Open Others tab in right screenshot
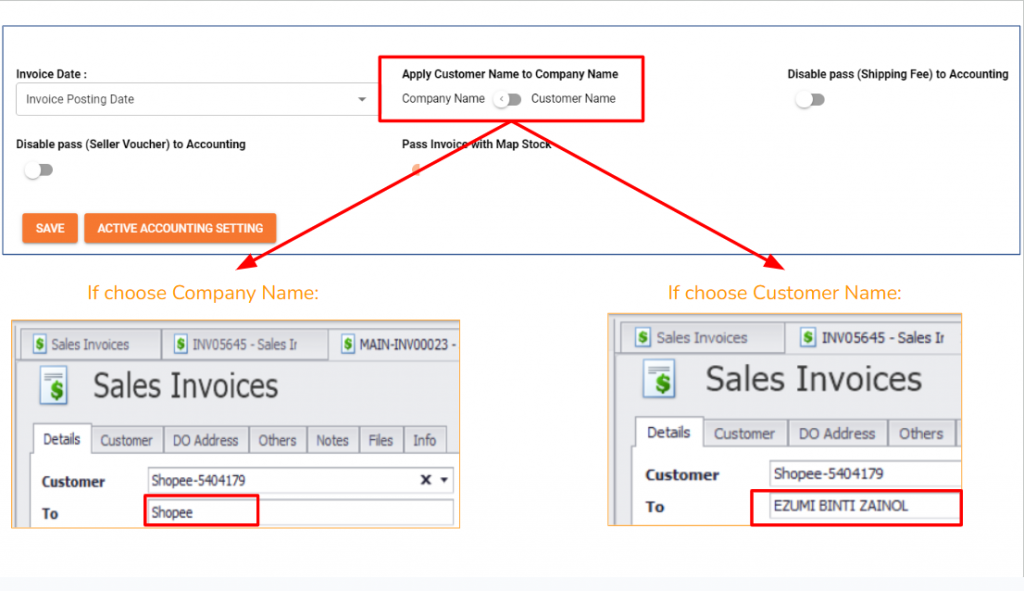Image resolution: width=1024 pixels, height=591 pixels. coord(921,434)
